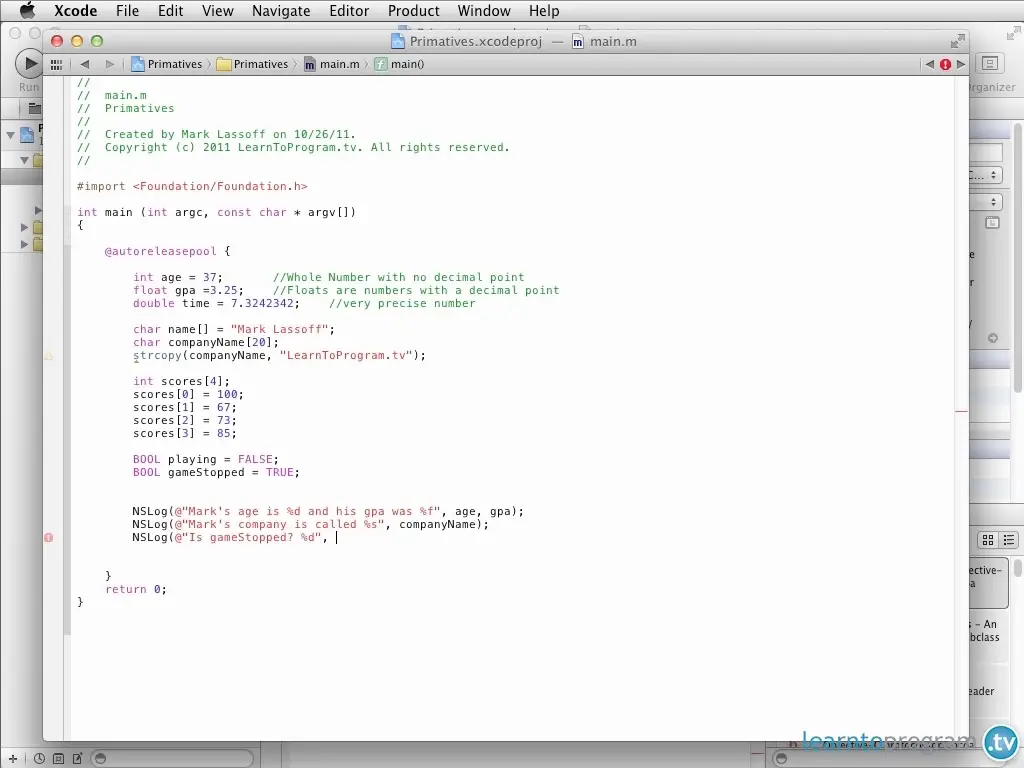The height and width of the screenshot is (768, 1024).
Task: Click the flag icon in the bottom filter bar
Action: tap(58, 758)
